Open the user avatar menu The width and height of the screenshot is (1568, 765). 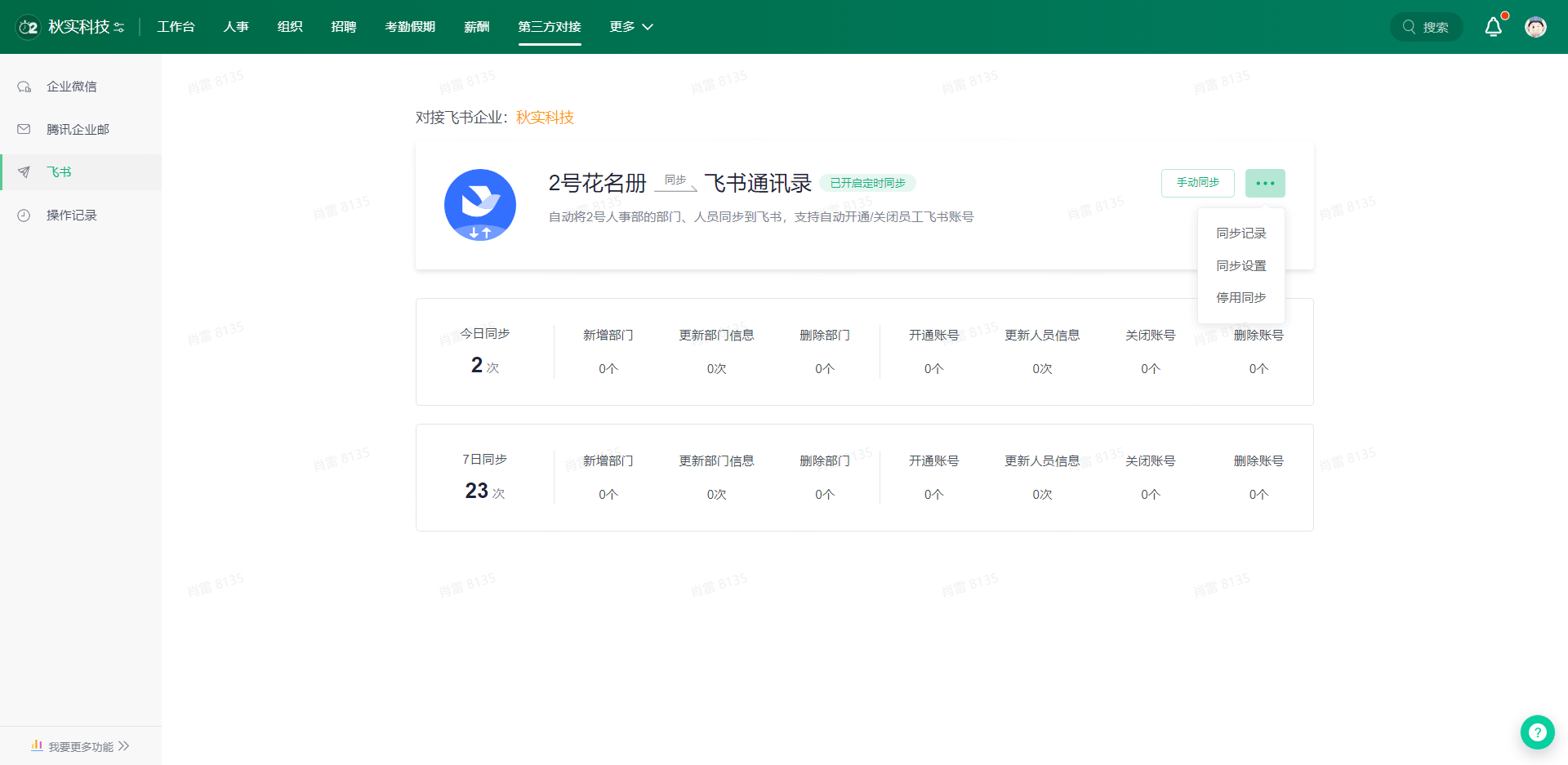pyautogui.click(x=1535, y=27)
